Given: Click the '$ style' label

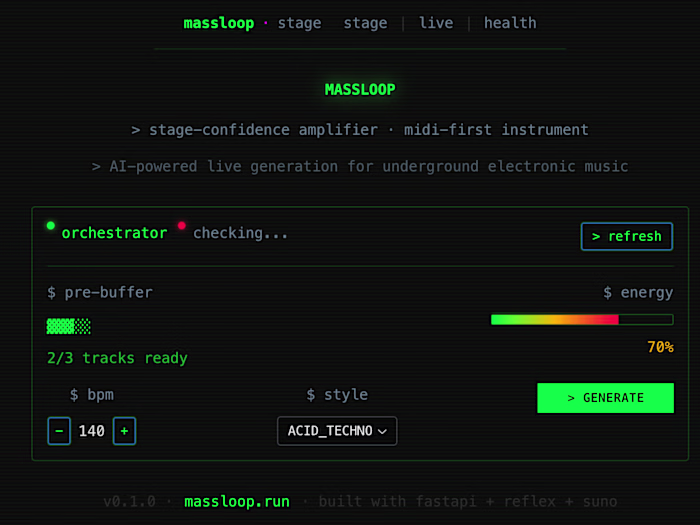Looking at the screenshot, I should 337,395.
